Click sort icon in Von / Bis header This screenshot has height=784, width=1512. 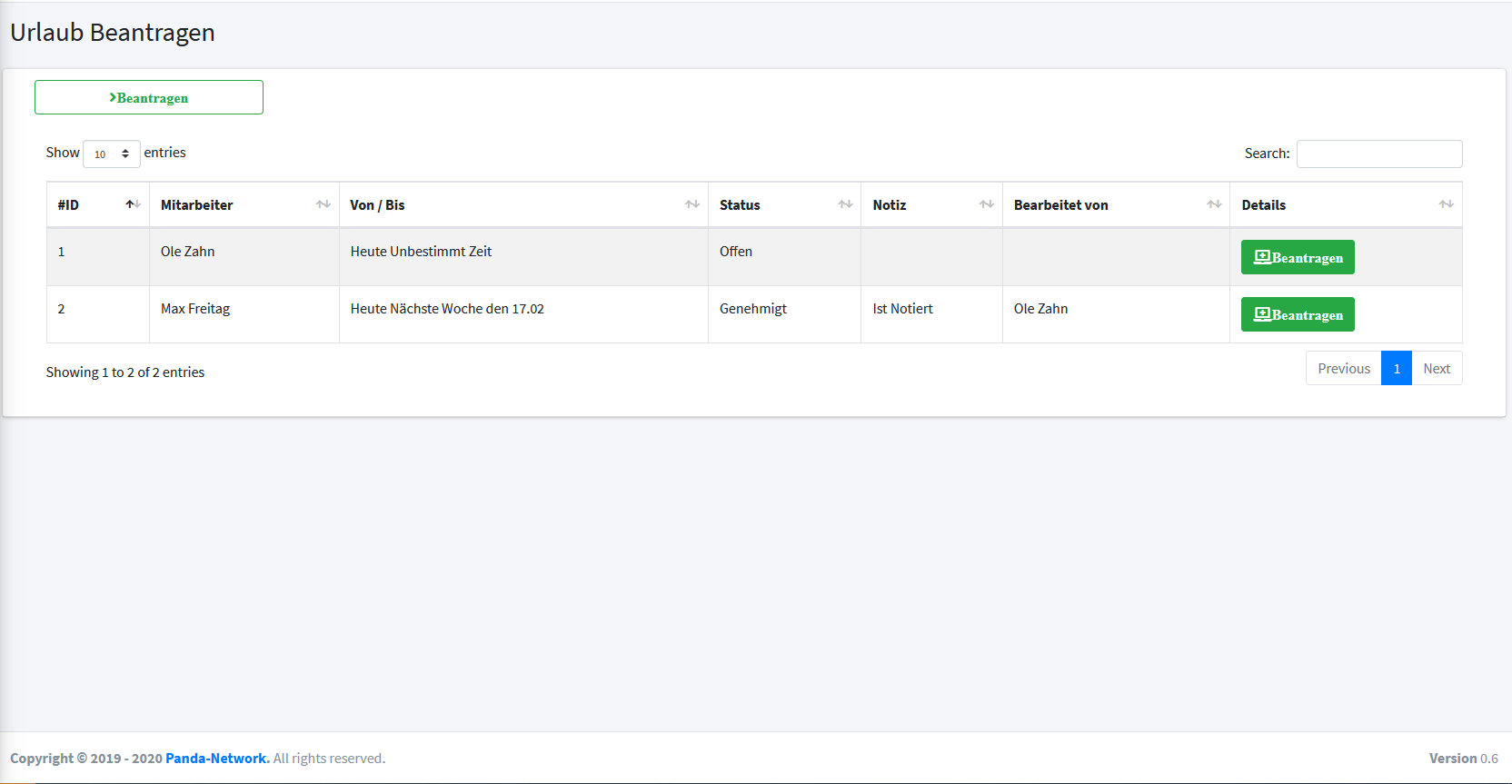pos(691,204)
